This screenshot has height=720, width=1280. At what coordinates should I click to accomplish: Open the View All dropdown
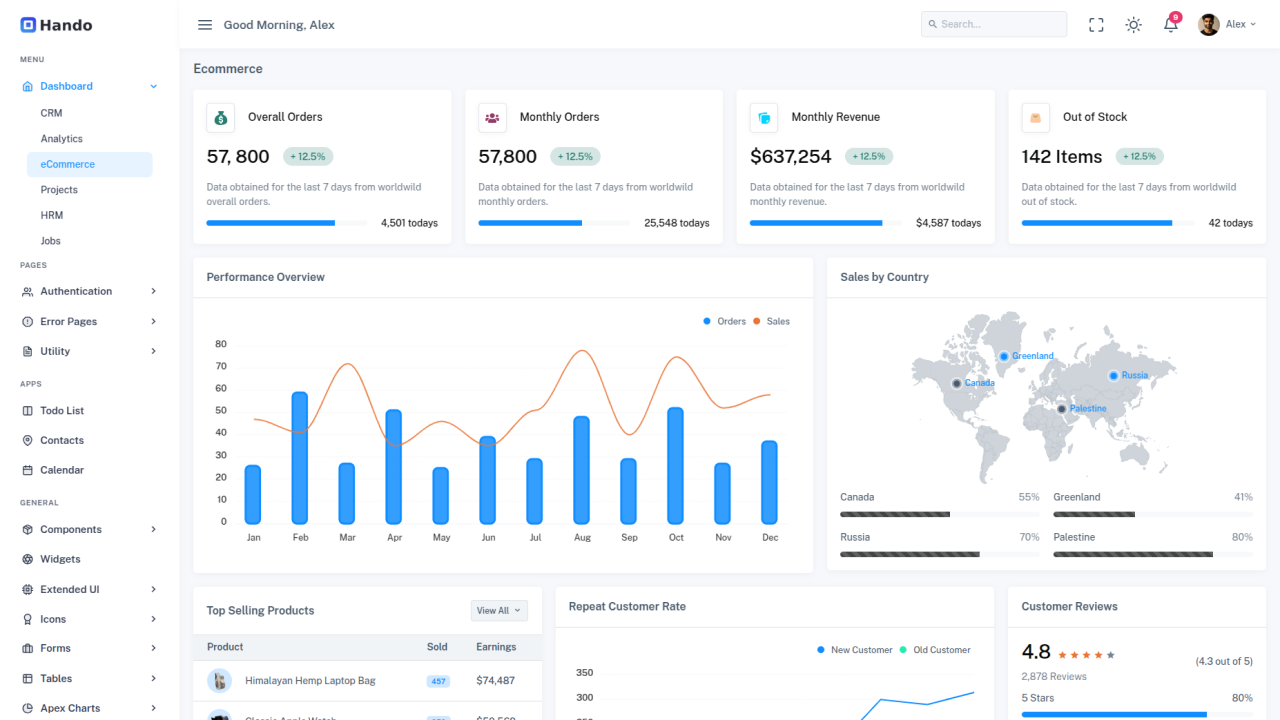click(x=498, y=610)
